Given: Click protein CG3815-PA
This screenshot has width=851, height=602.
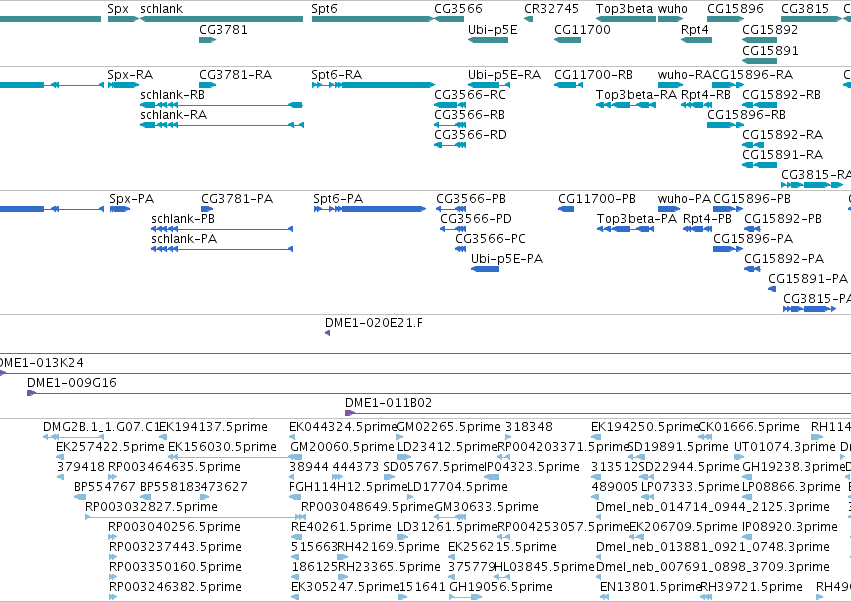Looking at the screenshot, I should (x=817, y=299).
